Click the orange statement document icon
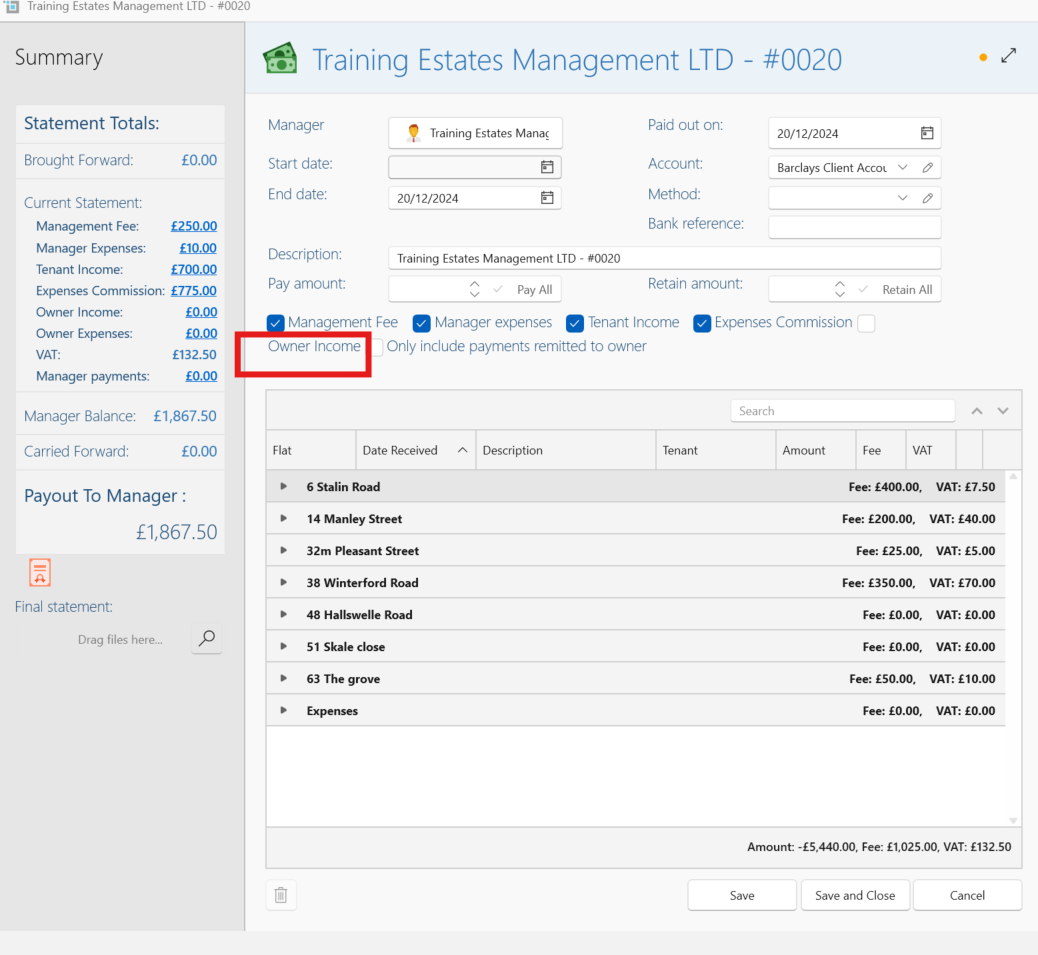Image resolution: width=1038 pixels, height=955 pixels. point(40,572)
